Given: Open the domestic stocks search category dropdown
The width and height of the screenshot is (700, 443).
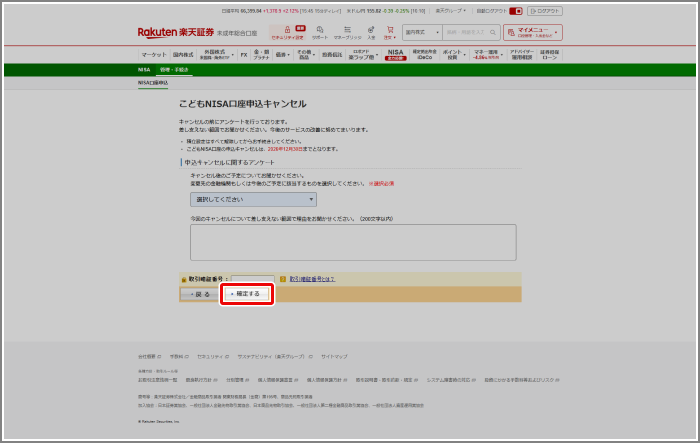Looking at the screenshot, I should click(x=422, y=32).
